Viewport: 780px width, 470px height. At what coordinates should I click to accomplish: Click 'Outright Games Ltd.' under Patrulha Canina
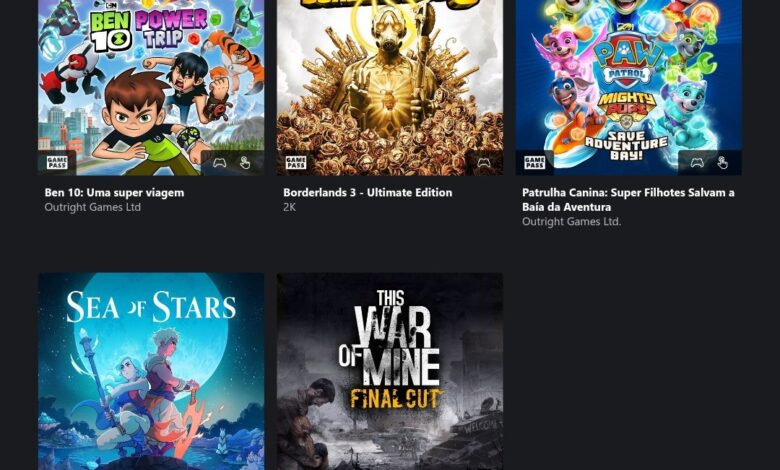572,221
